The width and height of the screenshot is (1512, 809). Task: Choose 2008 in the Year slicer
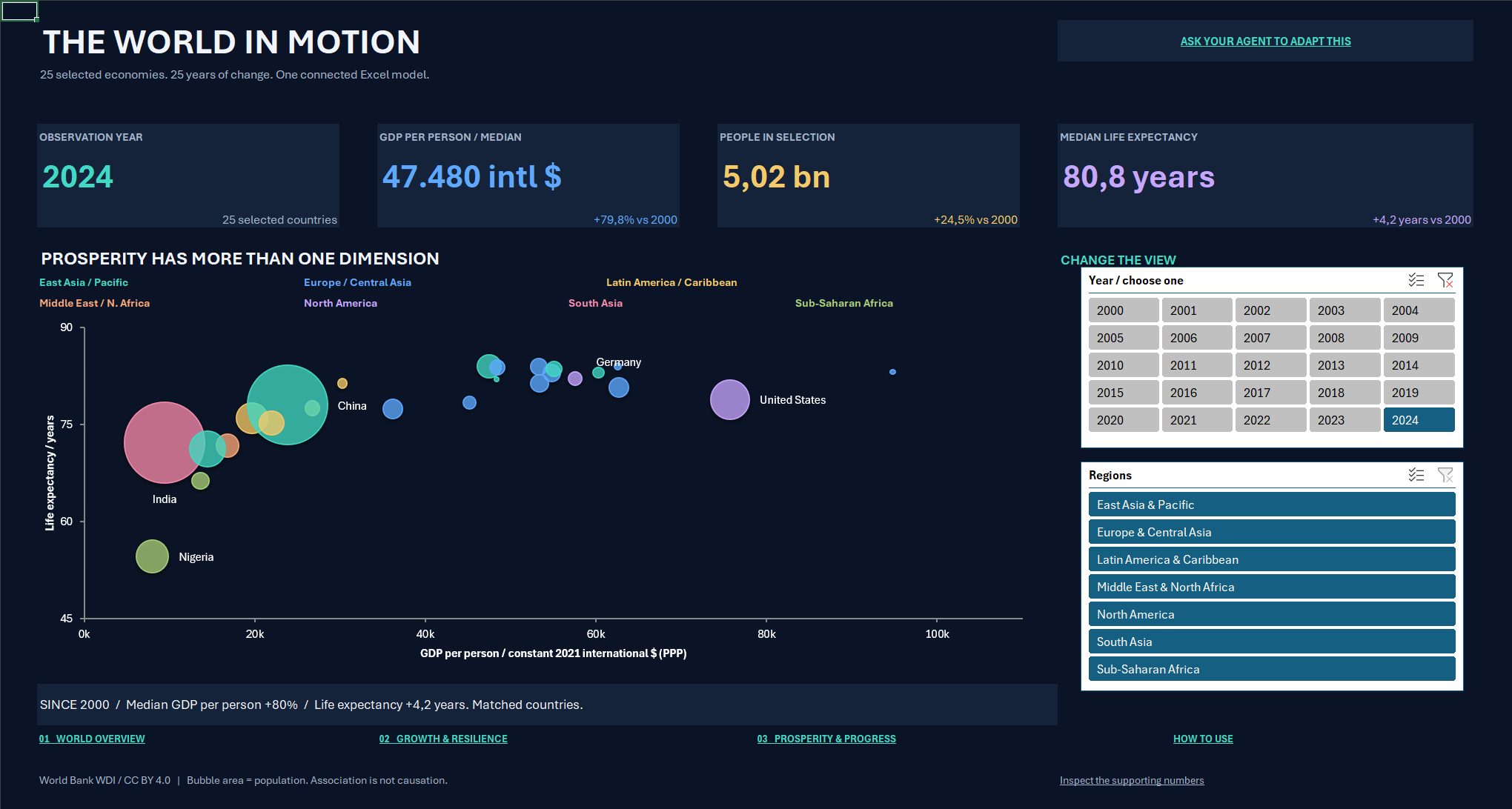pos(1344,338)
